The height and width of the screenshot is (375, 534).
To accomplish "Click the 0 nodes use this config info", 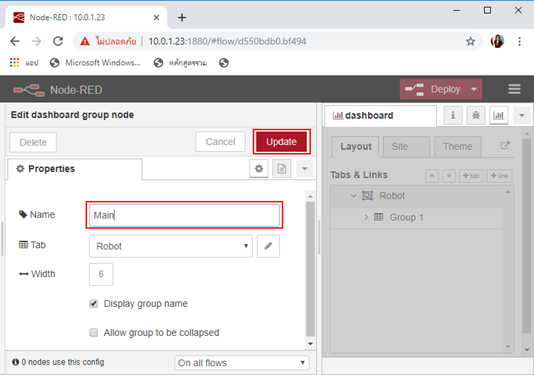I will [58, 362].
